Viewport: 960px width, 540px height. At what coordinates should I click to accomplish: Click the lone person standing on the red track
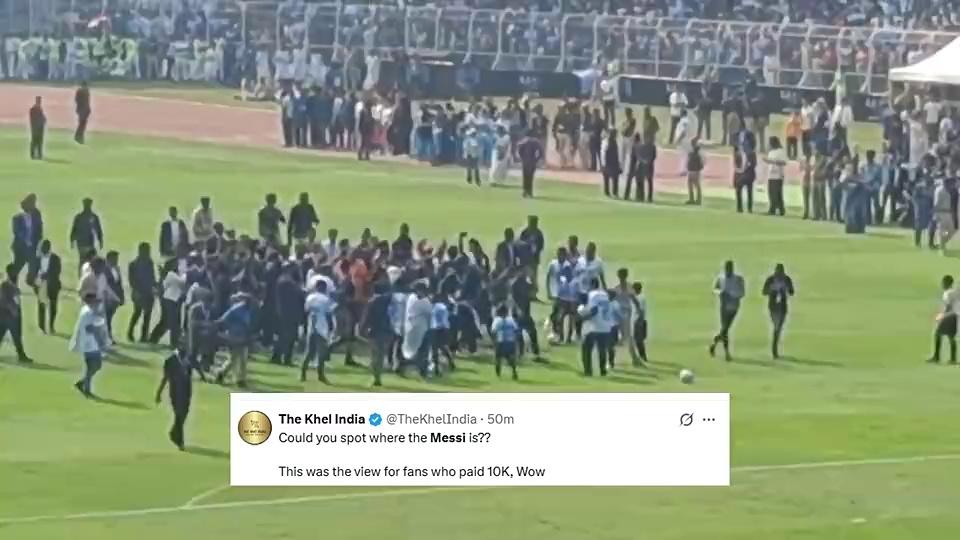83,113
